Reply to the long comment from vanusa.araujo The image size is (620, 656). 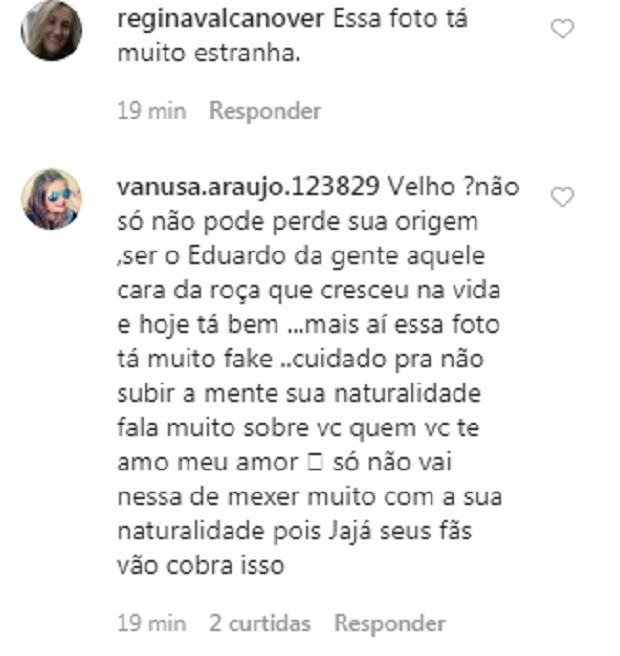click(390, 623)
